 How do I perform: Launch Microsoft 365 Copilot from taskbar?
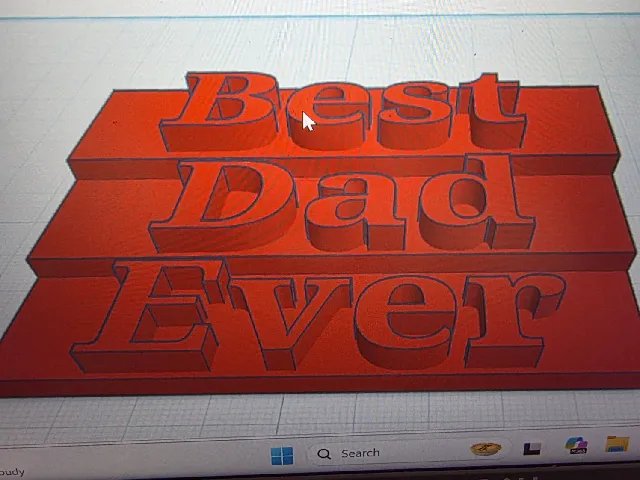pos(576,444)
